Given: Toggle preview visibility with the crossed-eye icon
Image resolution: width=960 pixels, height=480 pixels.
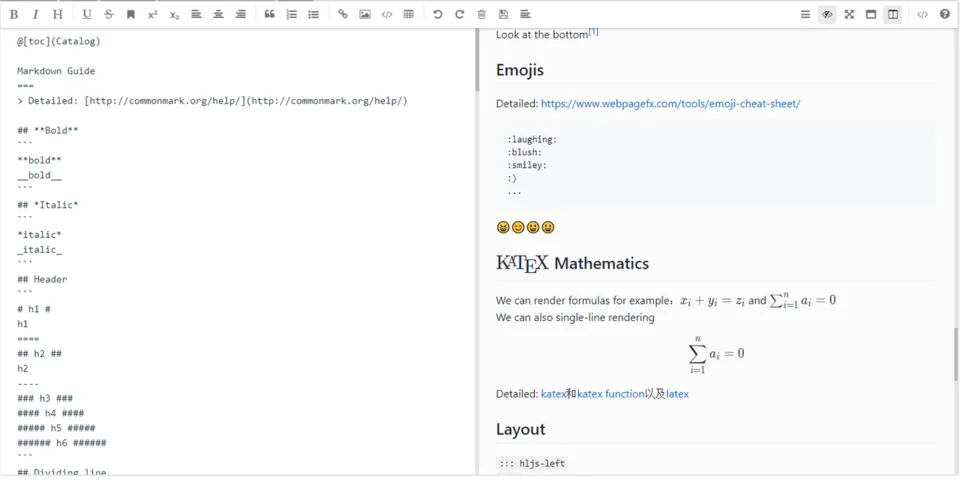Looking at the screenshot, I should click(827, 15).
